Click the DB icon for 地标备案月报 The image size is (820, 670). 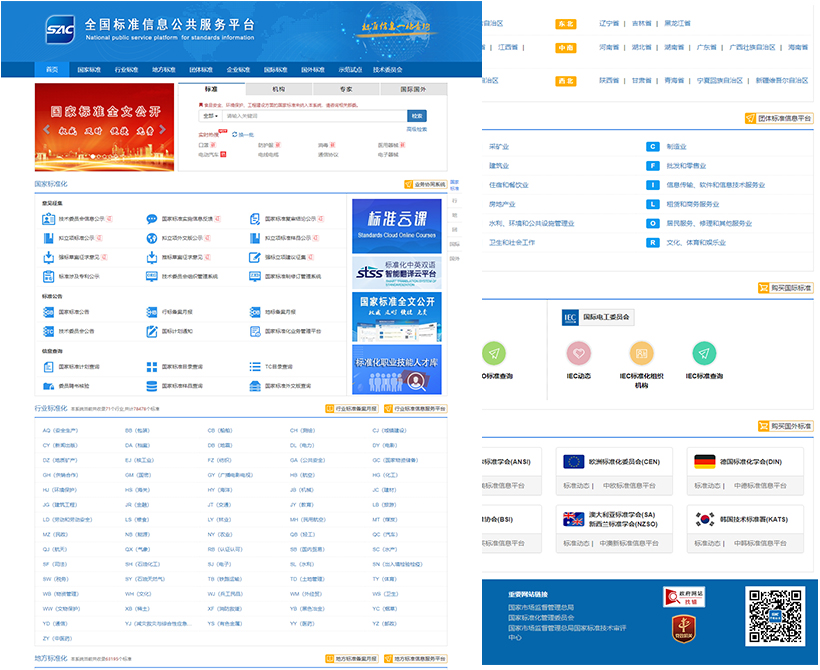click(255, 312)
